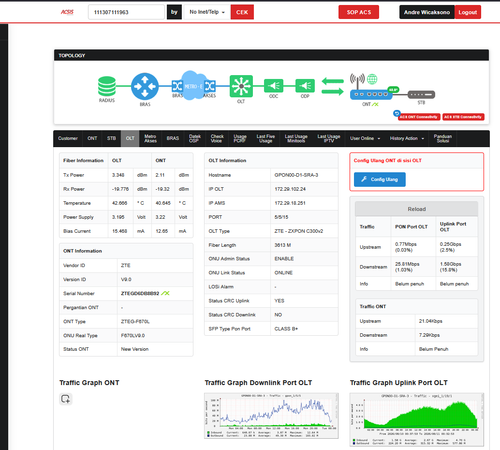Click the SOP ACS button
500x450 pixels.
359,12
